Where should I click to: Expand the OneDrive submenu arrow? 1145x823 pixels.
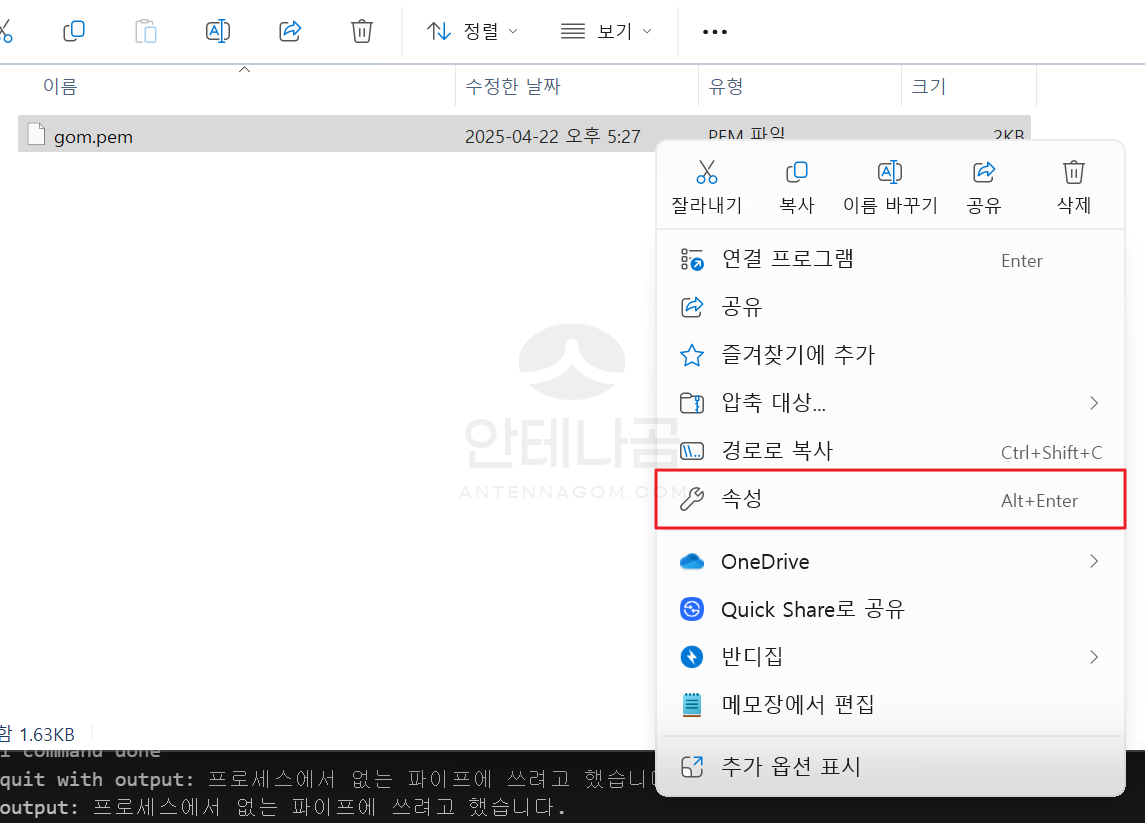click(1094, 561)
